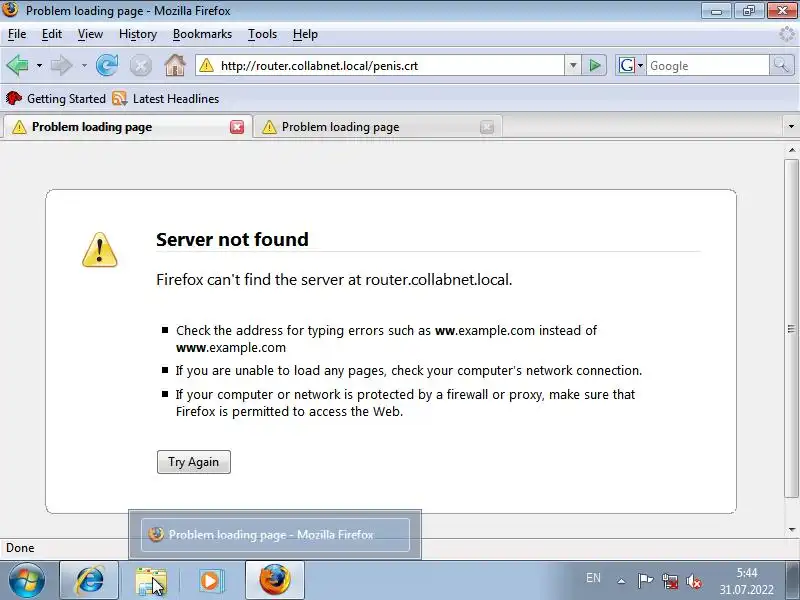
Task: Click the warning site icon in address bar
Action: point(207,65)
